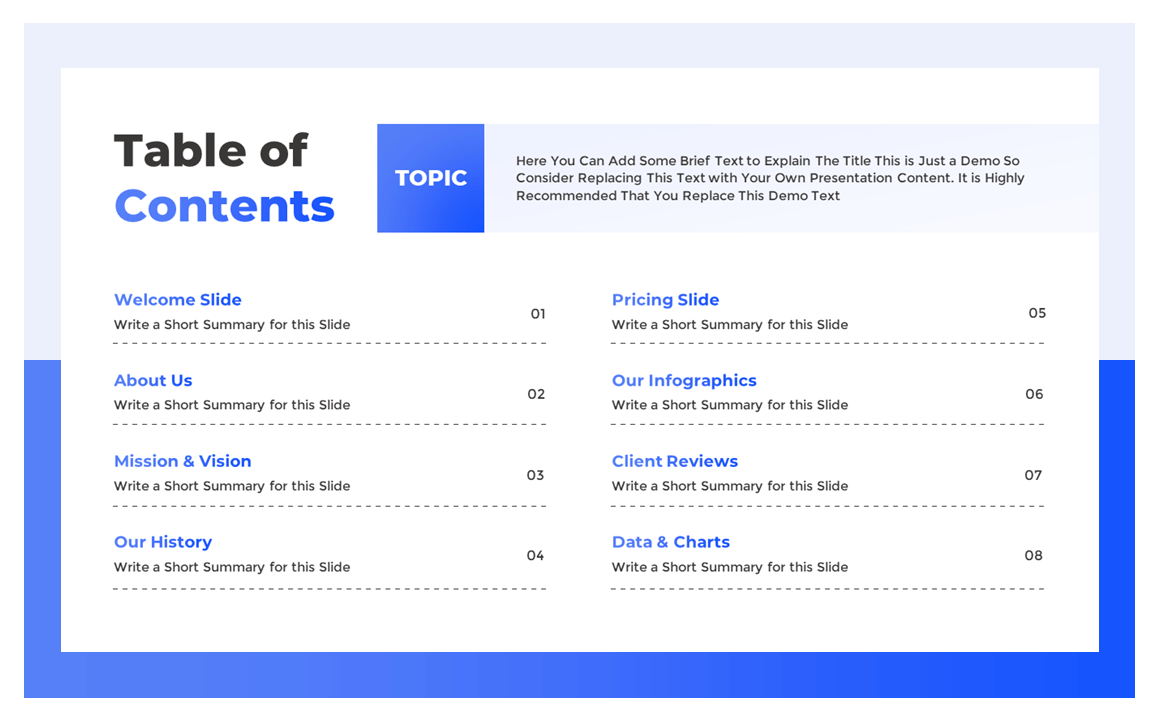Click page number 02

tap(536, 394)
